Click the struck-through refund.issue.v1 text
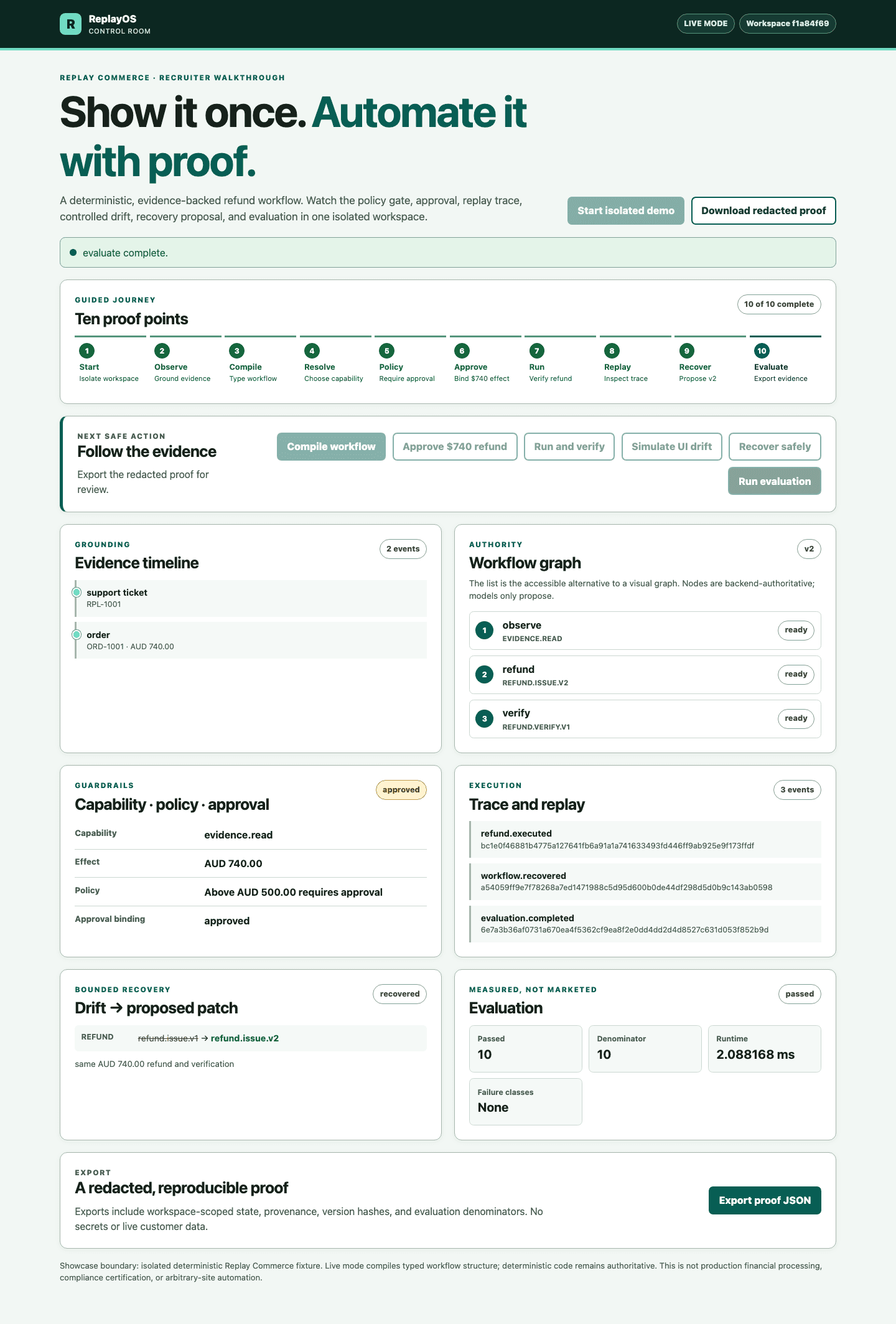 [168, 1038]
